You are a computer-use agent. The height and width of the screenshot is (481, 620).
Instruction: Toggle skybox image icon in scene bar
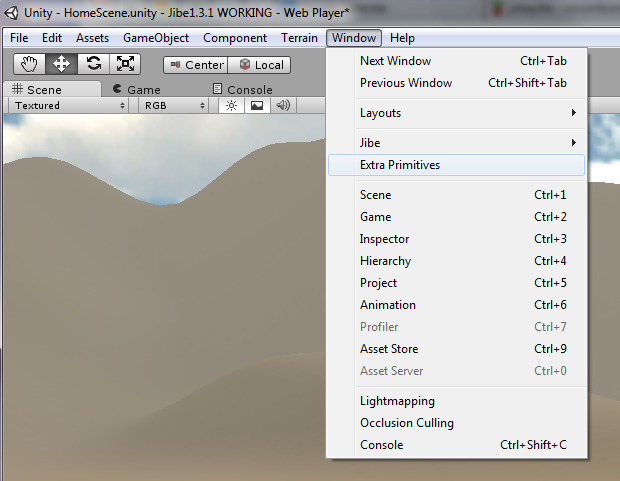(x=257, y=105)
